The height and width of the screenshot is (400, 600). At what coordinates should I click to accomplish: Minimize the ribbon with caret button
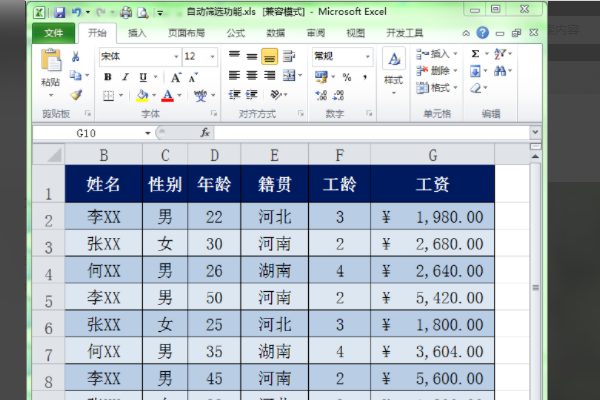466,33
